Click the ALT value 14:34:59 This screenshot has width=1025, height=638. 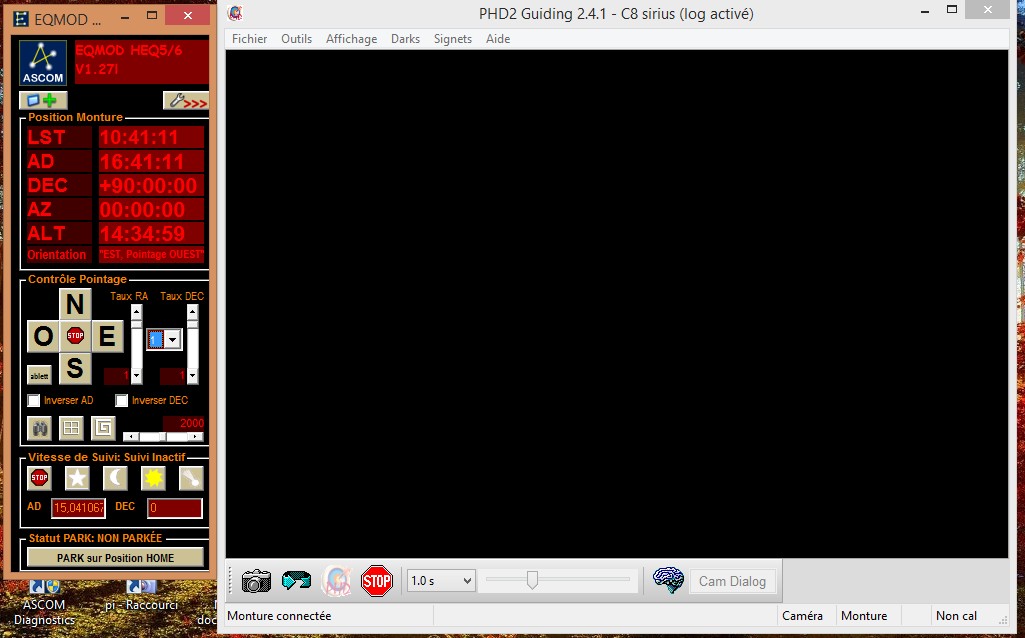[151, 233]
